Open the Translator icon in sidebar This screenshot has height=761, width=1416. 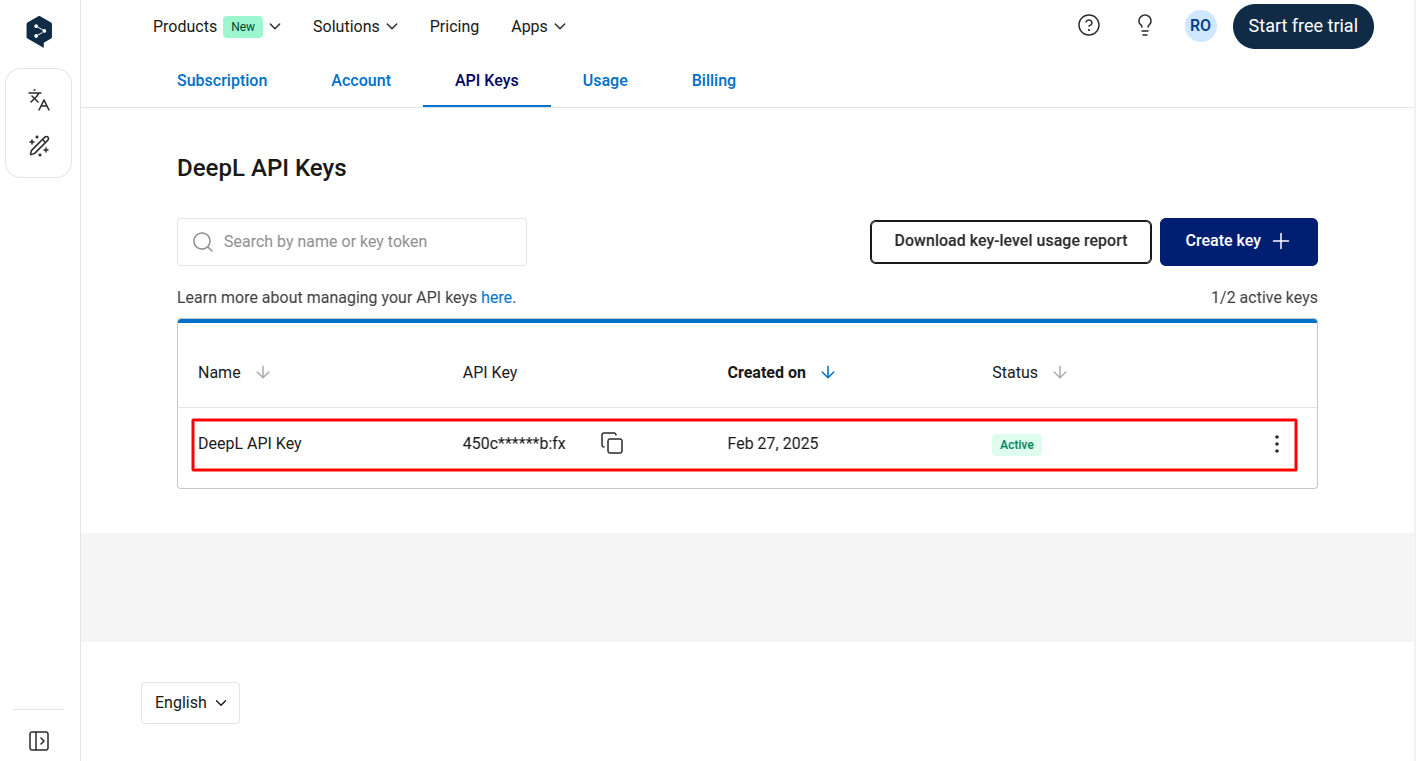click(39, 99)
